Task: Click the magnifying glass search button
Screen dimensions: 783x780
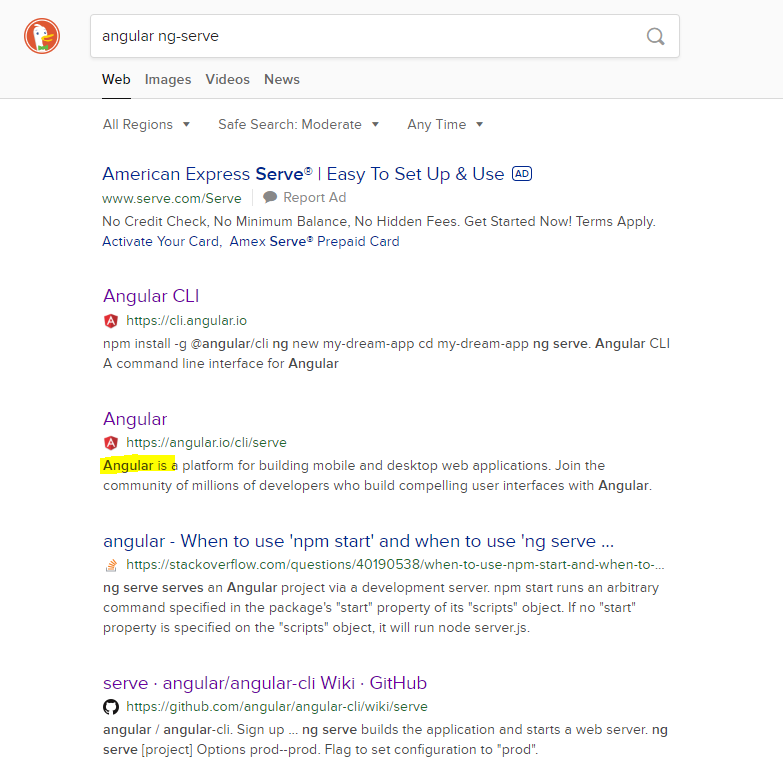Action: 655,36
